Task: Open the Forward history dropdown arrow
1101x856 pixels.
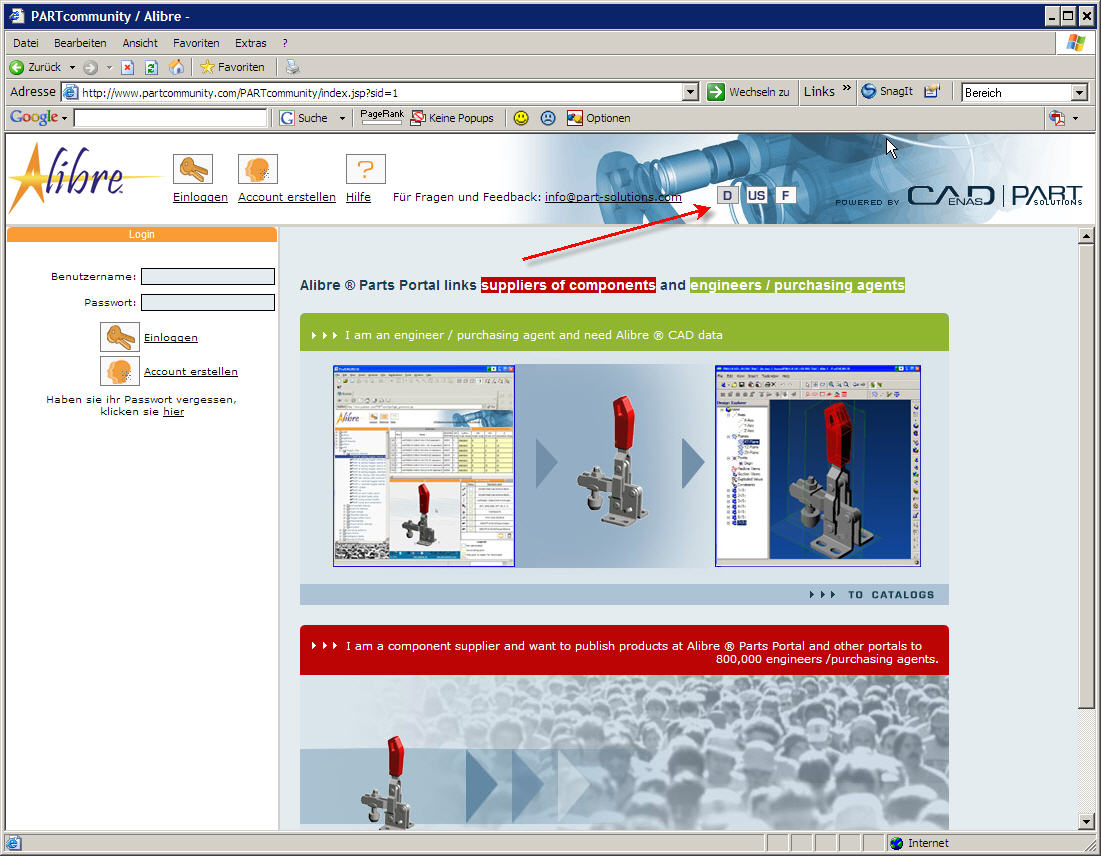Action: coord(109,67)
